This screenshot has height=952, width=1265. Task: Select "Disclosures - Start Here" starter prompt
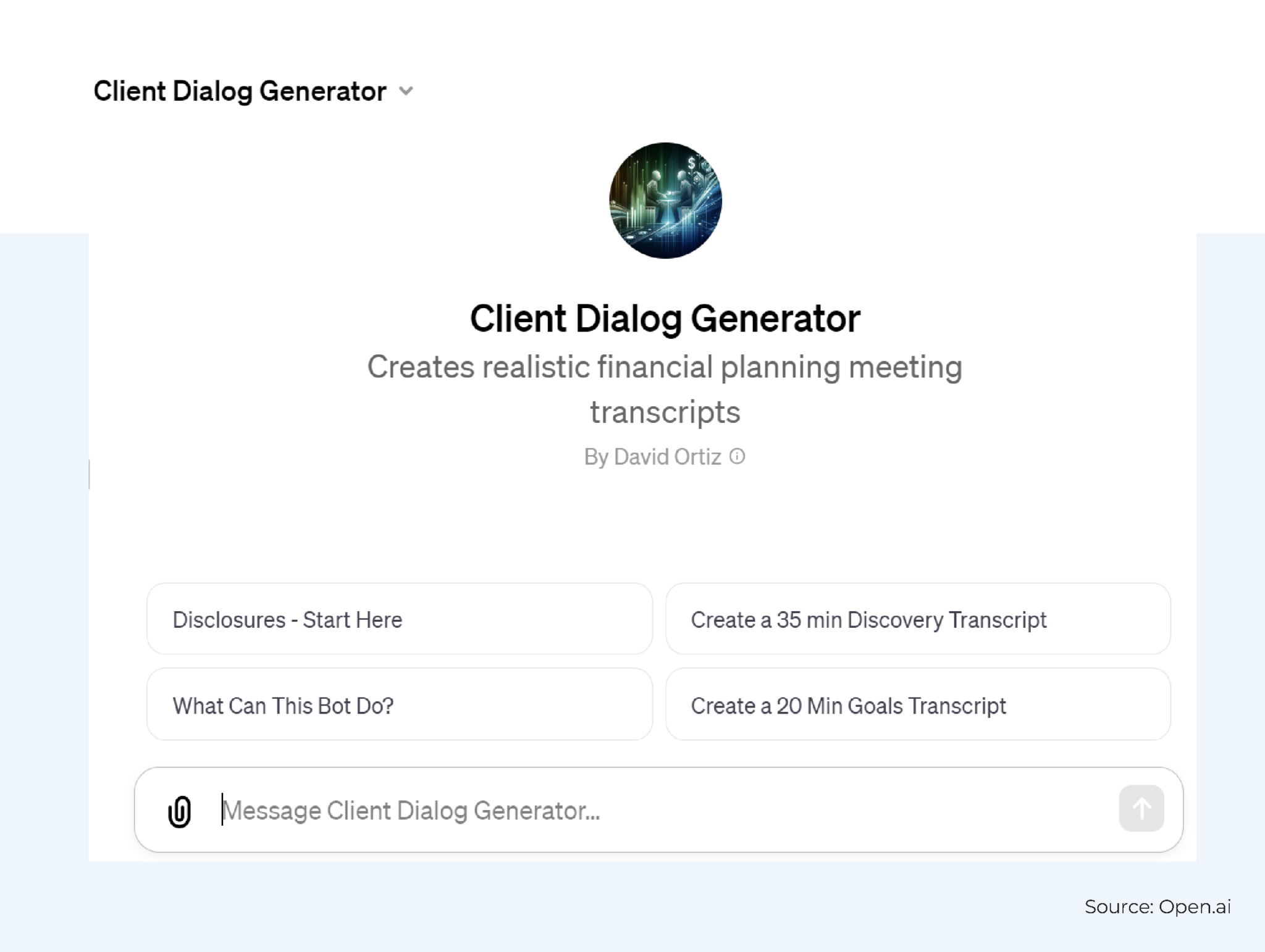coord(399,619)
